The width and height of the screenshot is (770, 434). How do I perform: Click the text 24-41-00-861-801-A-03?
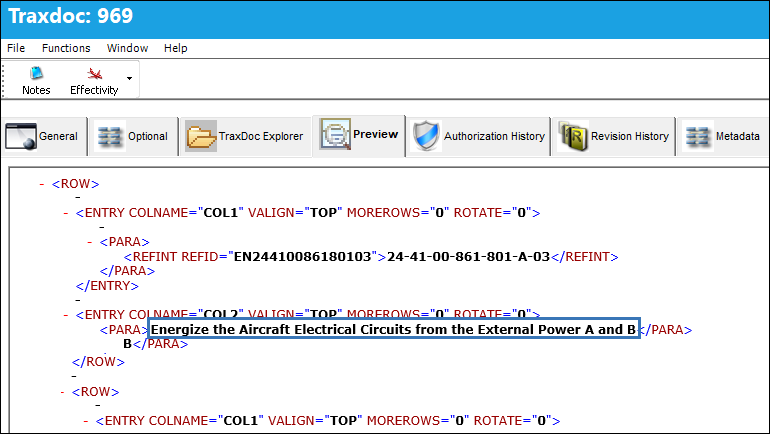click(x=468, y=257)
